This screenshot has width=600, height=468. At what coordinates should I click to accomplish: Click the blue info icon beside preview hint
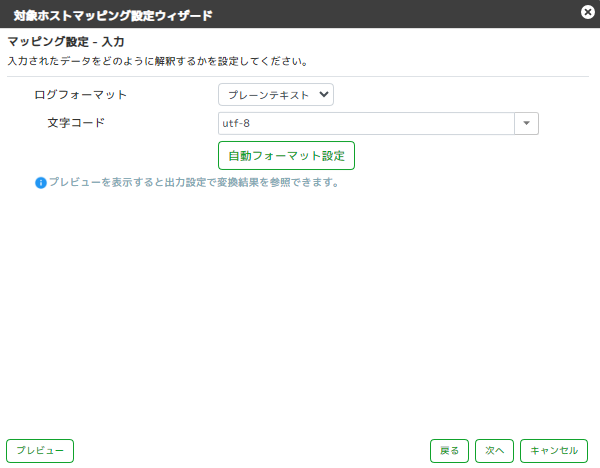(x=41, y=183)
